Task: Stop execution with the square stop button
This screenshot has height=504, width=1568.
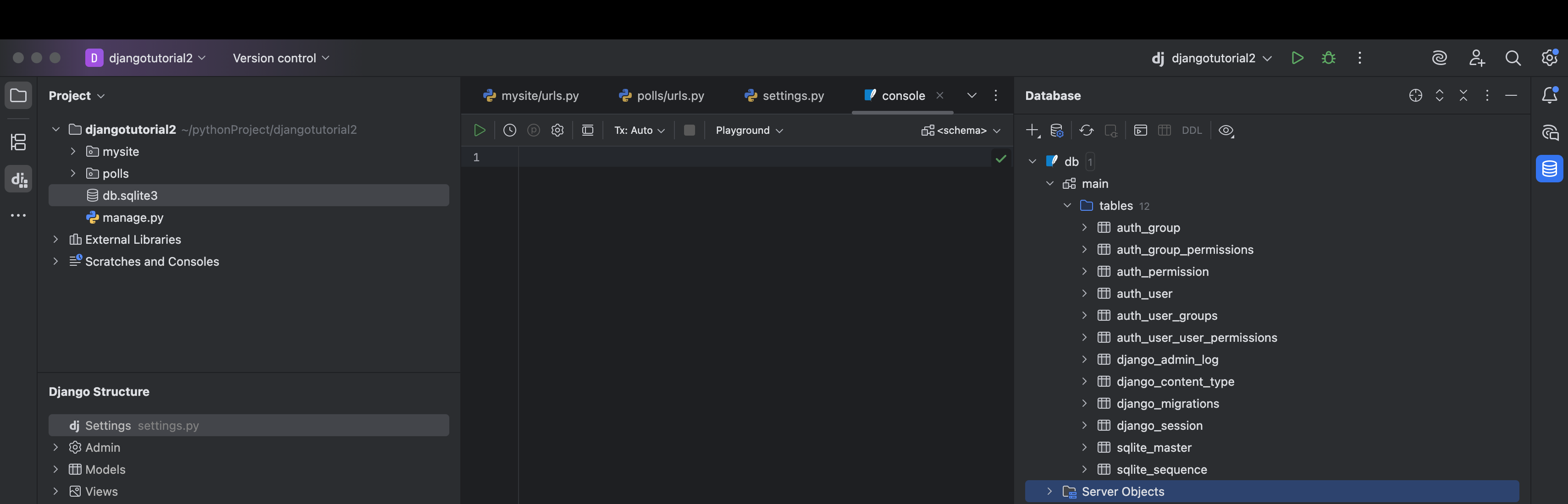Action: point(689,130)
